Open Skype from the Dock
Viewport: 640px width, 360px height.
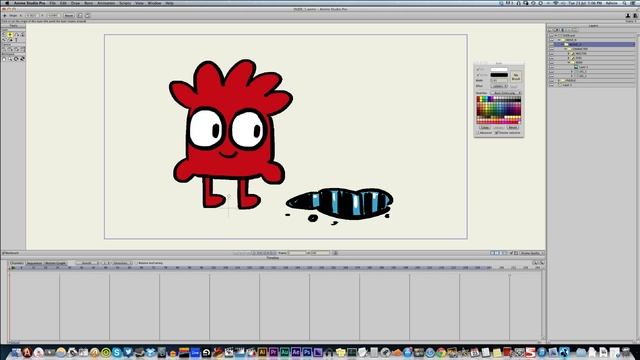click(117, 352)
